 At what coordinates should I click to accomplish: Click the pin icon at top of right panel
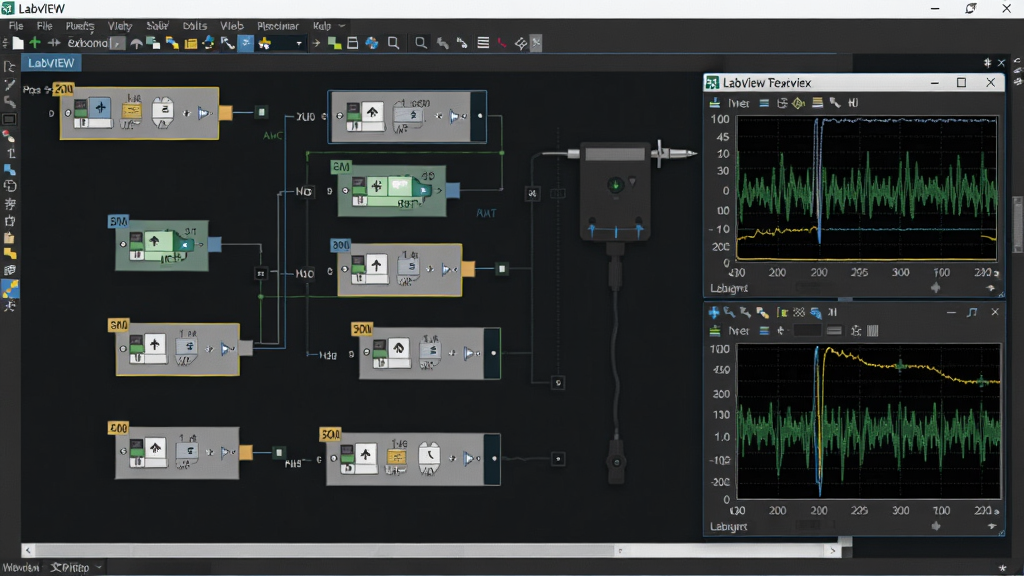coord(987,63)
